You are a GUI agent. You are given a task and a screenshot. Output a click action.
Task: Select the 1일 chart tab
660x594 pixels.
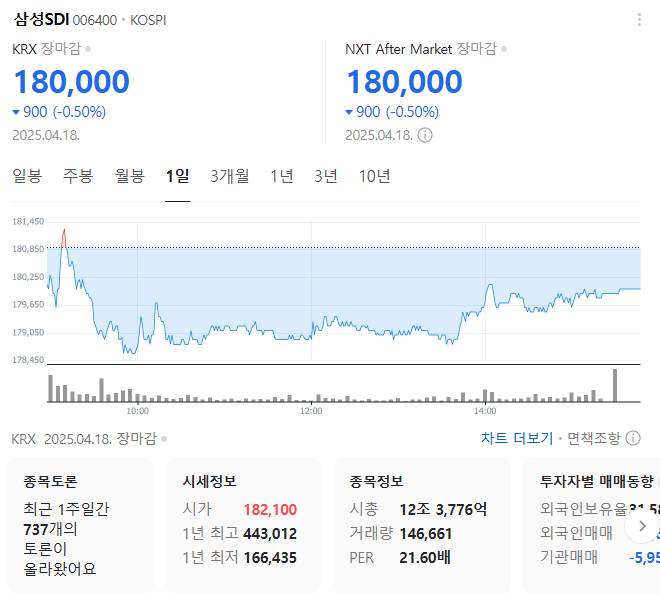[177, 176]
